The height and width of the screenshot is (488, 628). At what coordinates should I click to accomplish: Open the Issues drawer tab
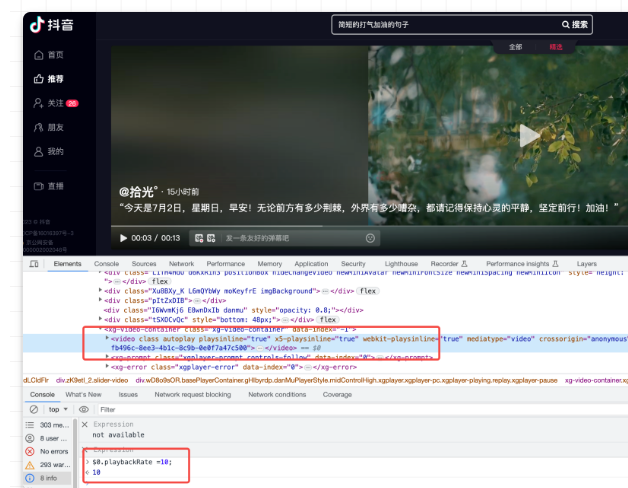tap(128, 395)
